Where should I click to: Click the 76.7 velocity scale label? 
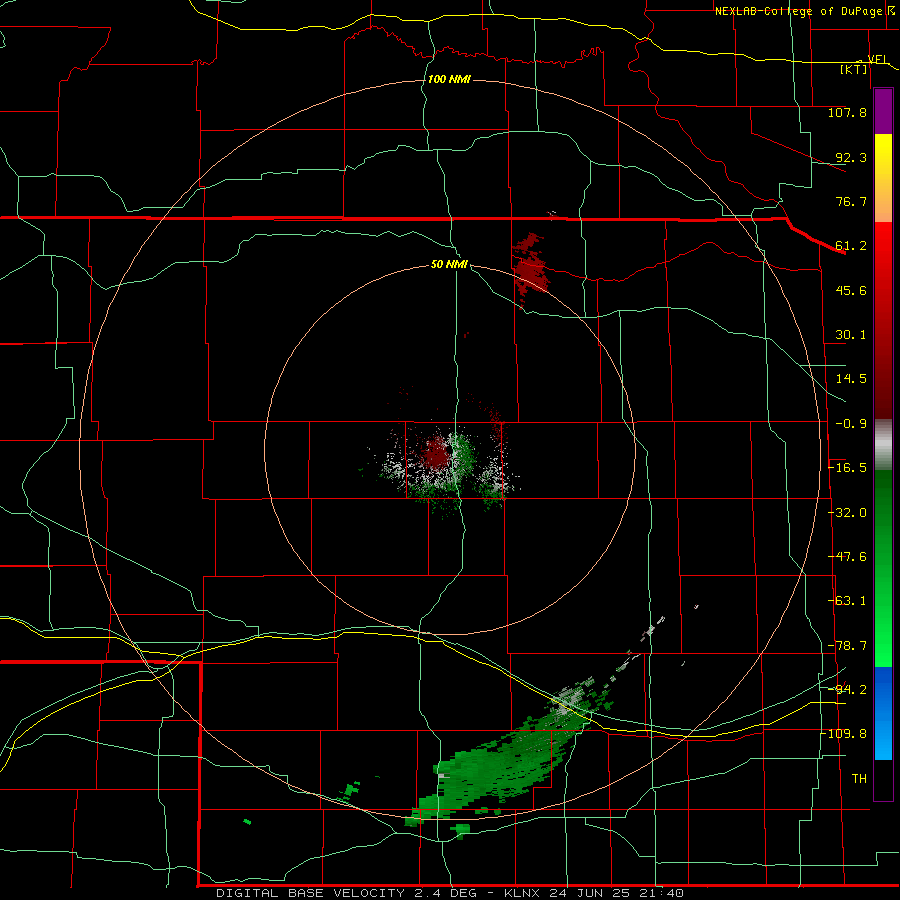click(x=851, y=201)
